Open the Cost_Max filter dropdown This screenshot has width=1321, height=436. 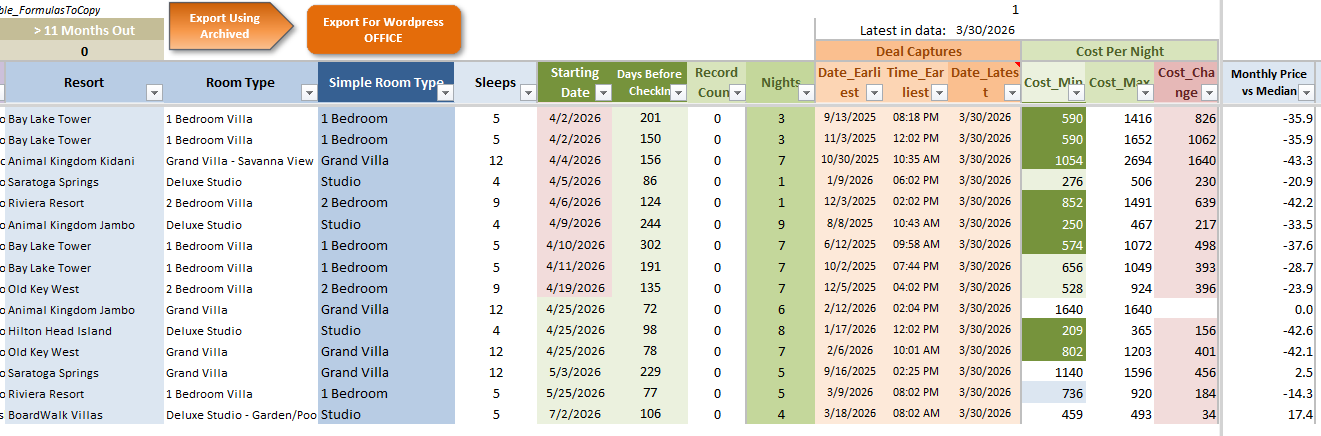tap(1143, 92)
